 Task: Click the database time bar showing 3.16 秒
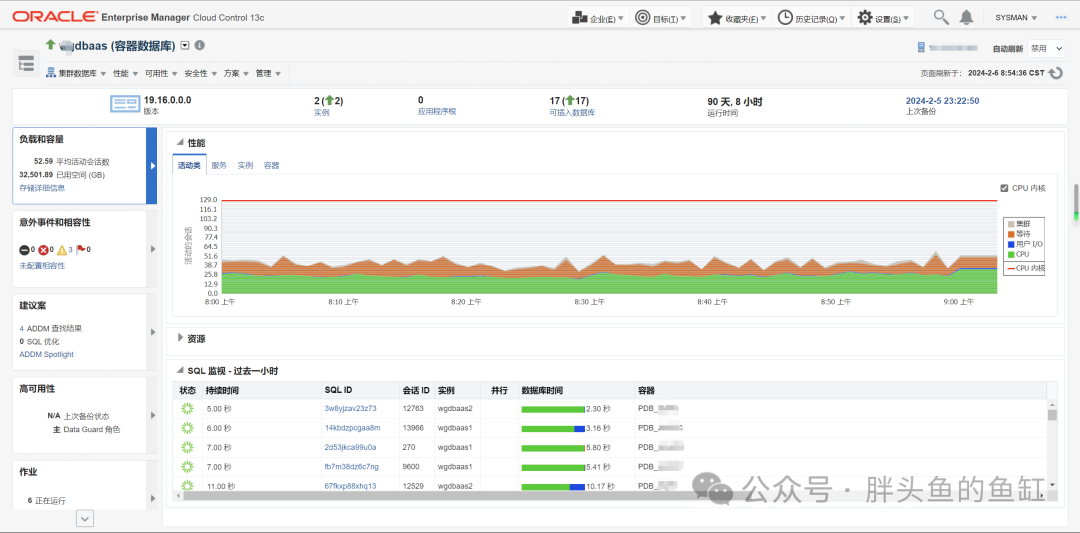(x=553, y=428)
